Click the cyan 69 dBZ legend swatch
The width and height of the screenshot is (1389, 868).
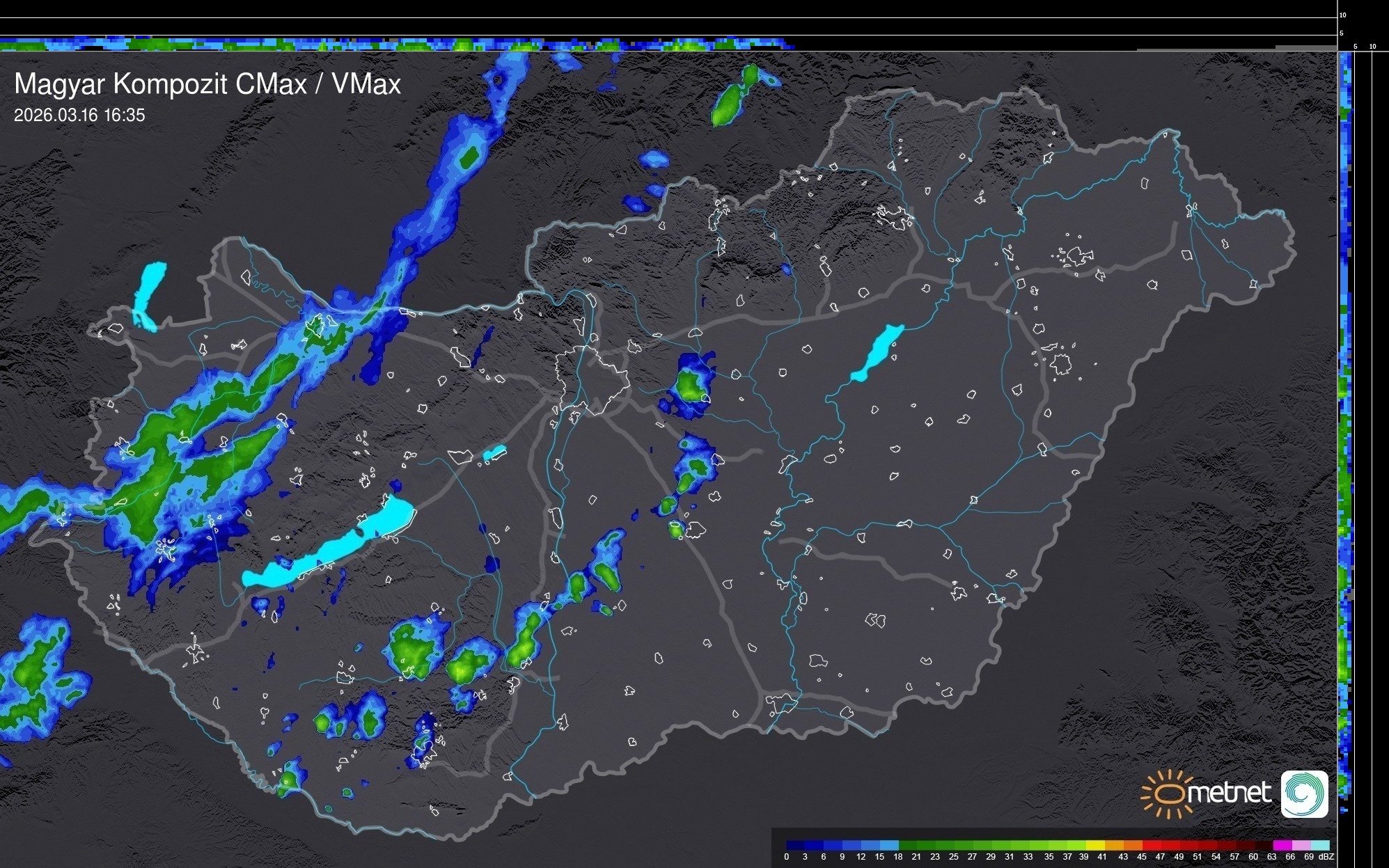pyautogui.click(x=1319, y=845)
